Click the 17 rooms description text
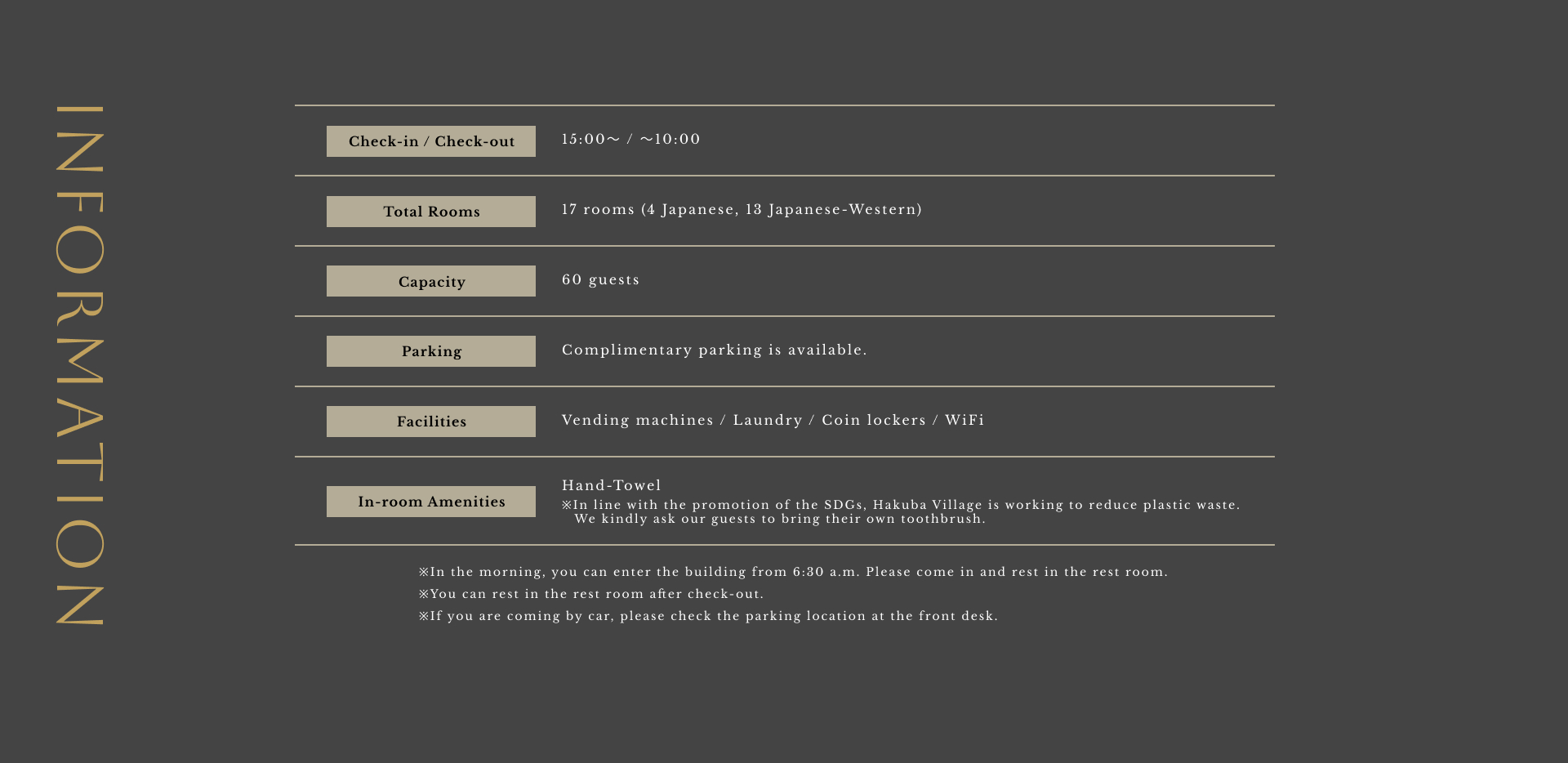Viewport: 1568px width, 763px height. pyautogui.click(x=742, y=209)
